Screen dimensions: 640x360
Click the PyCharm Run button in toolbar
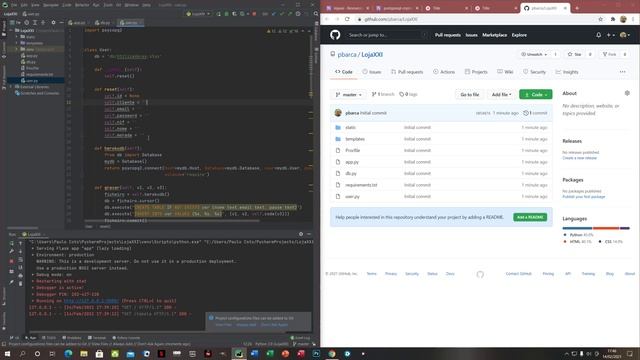coord(218,14)
